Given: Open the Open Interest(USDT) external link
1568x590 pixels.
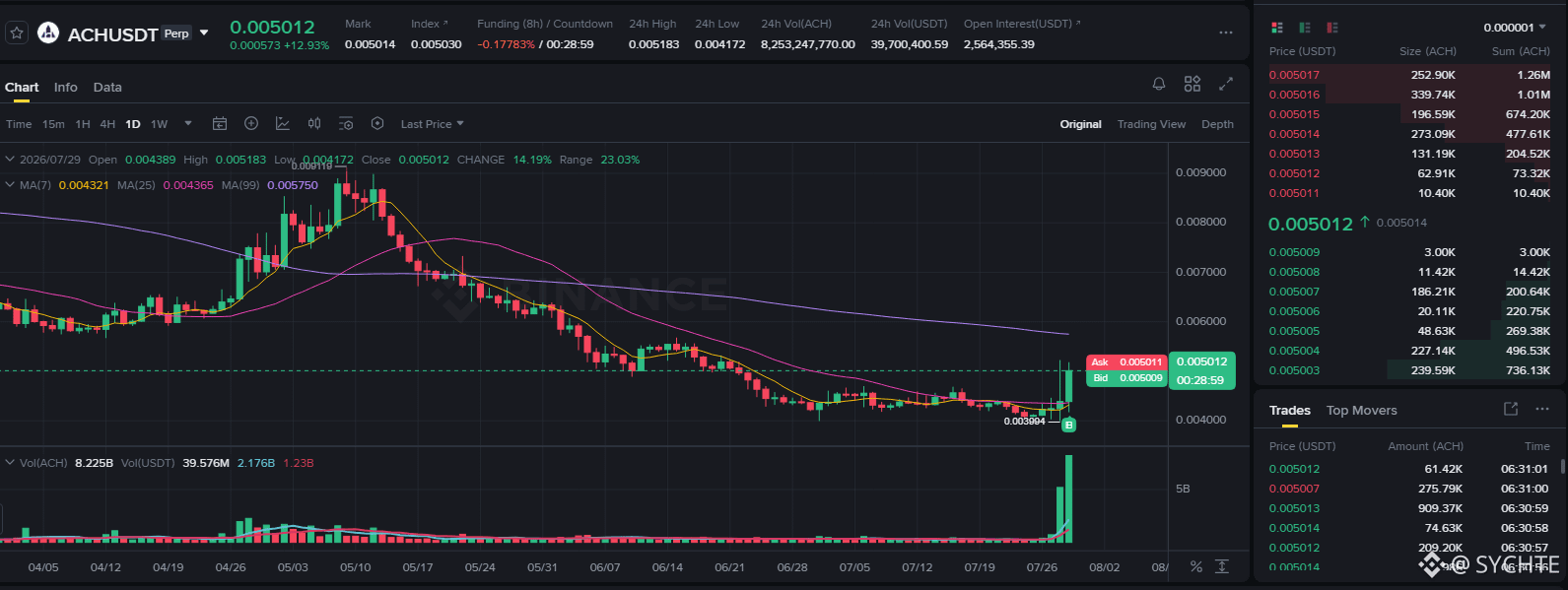Looking at the screenshot, I should coord(1078,23).
